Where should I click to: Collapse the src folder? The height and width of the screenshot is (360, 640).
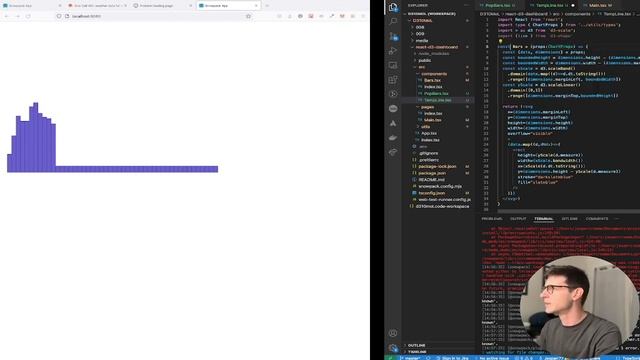437,67
